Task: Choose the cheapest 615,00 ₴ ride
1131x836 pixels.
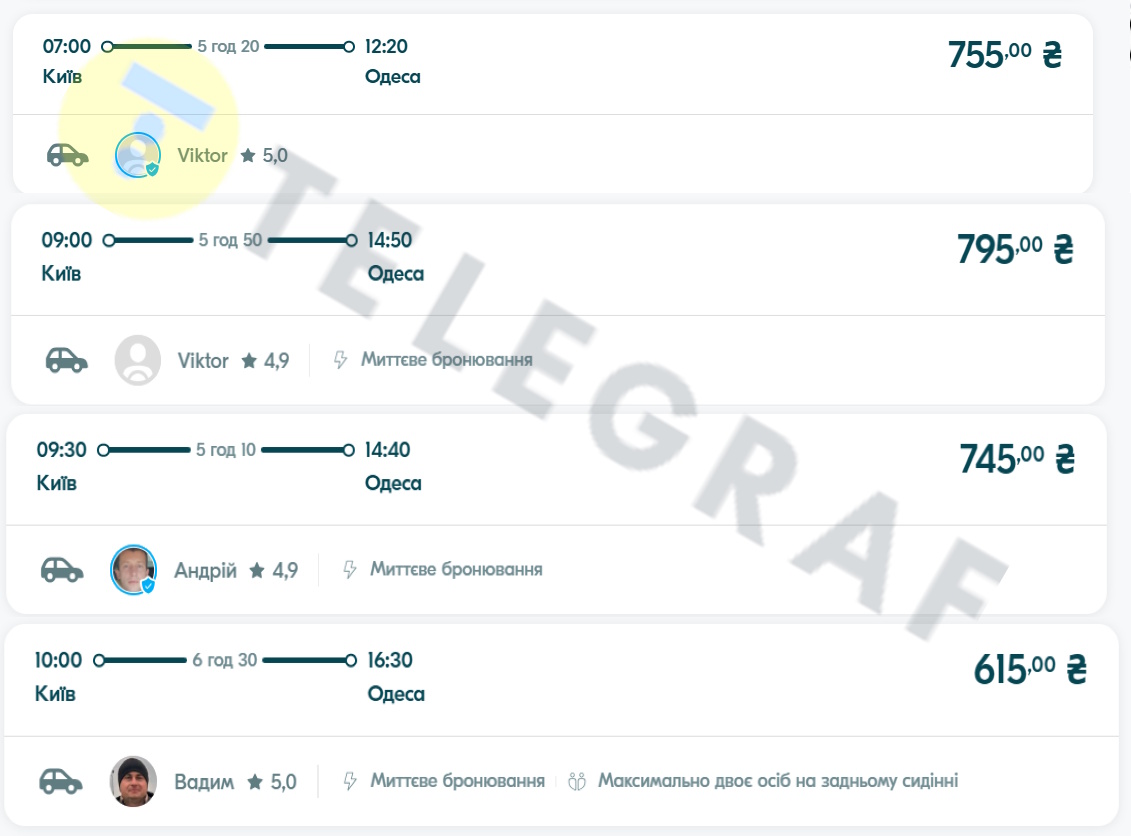Action: pos(1029,668)
